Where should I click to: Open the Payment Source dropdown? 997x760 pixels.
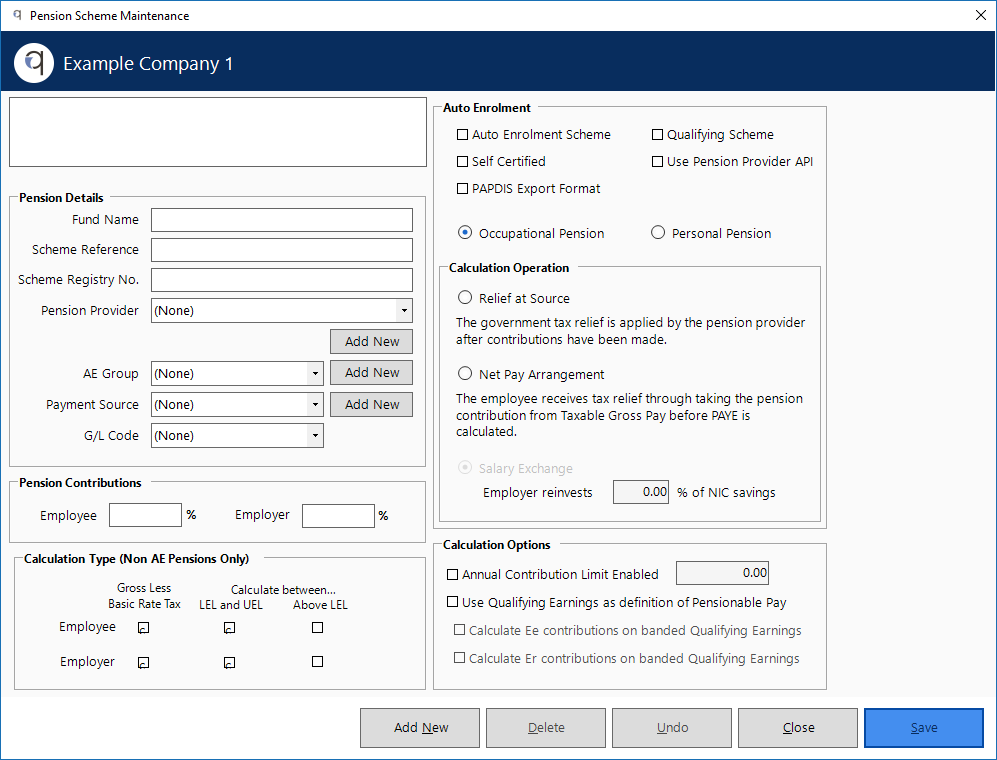pyautogui.click(x=315, y=404)
